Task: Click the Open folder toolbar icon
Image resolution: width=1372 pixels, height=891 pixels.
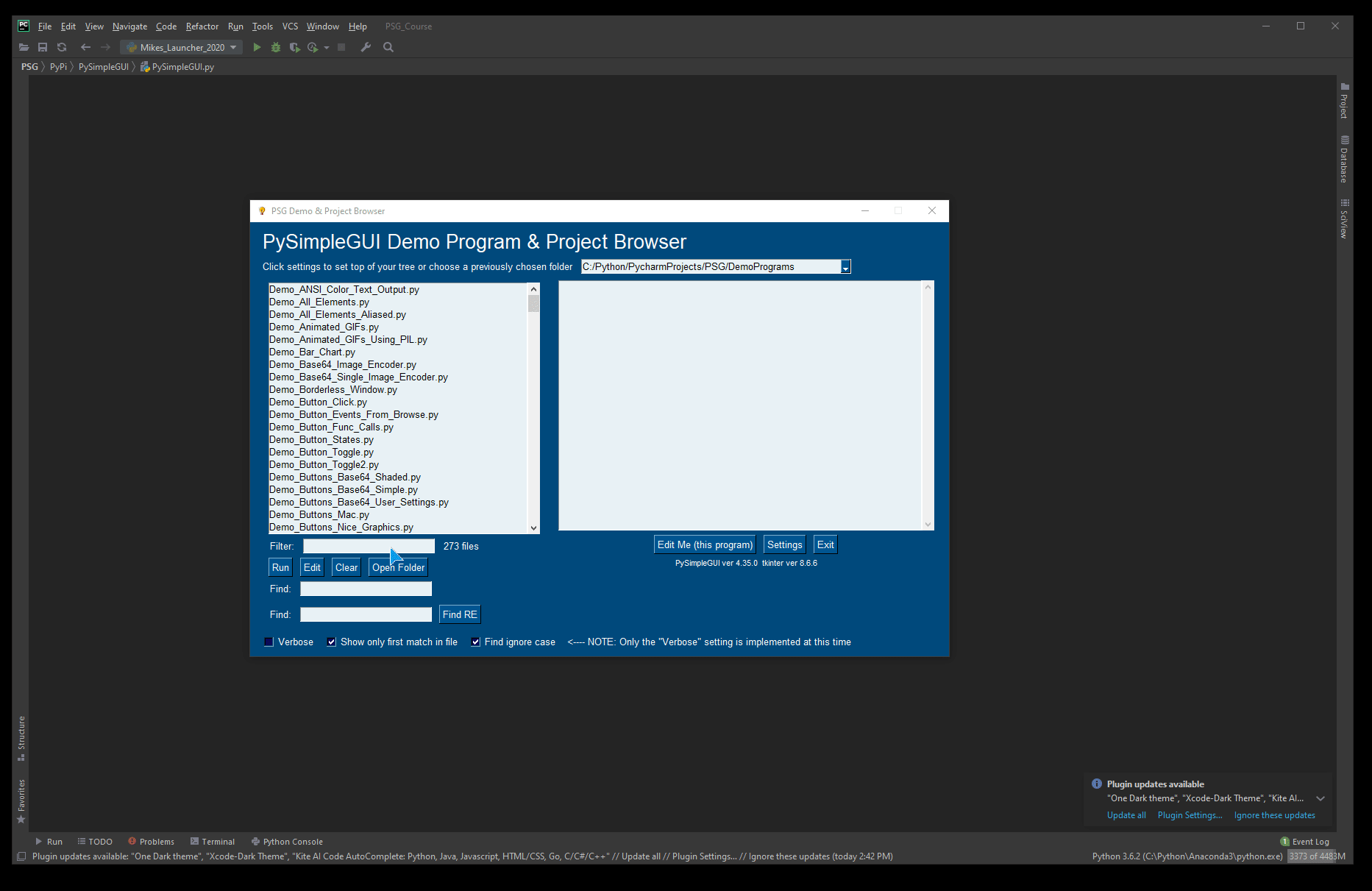Action: click(x=24, y=47)
